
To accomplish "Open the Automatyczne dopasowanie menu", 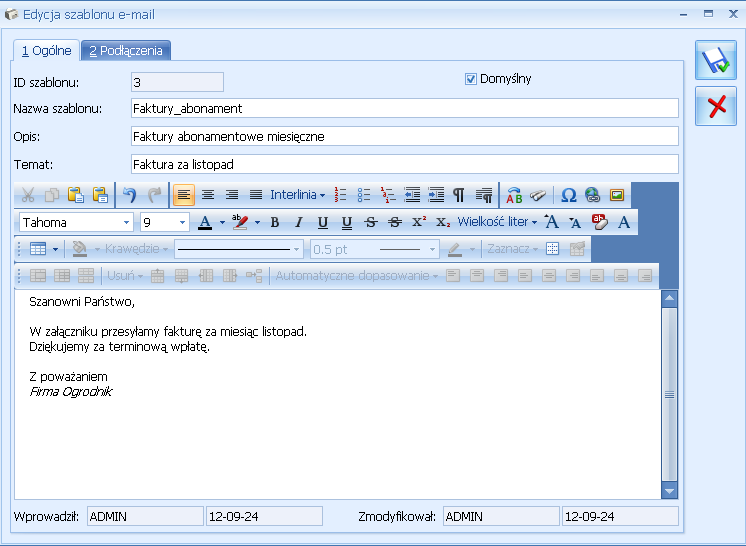I will coord(356,276).
